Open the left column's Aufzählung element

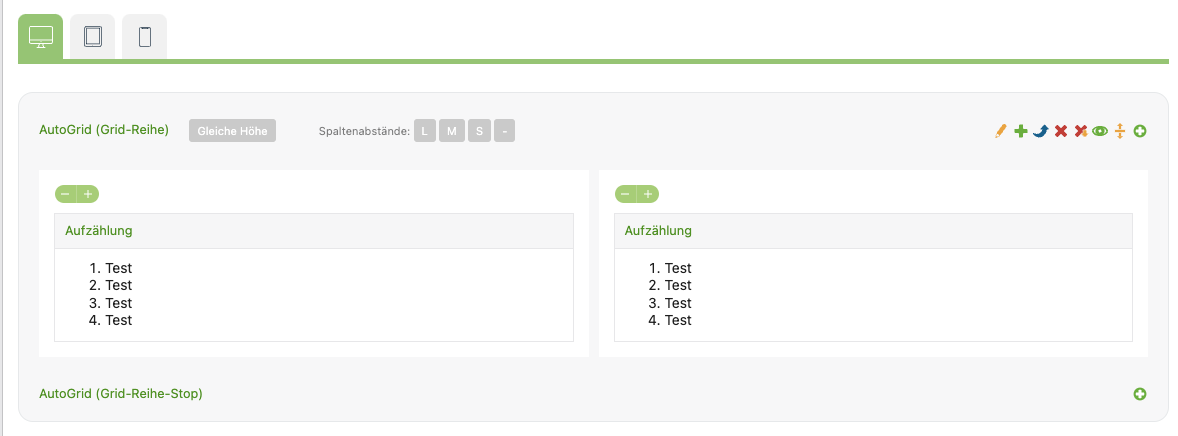coord(99,231)
